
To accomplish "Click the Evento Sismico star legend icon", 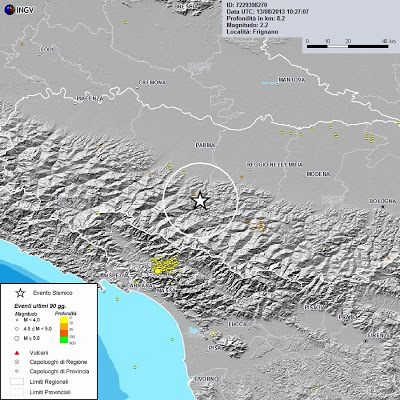I will pos(20,293).
